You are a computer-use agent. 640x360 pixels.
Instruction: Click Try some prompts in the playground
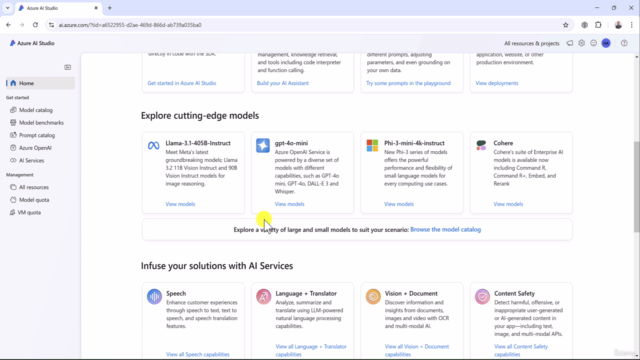tap(408, 83)
